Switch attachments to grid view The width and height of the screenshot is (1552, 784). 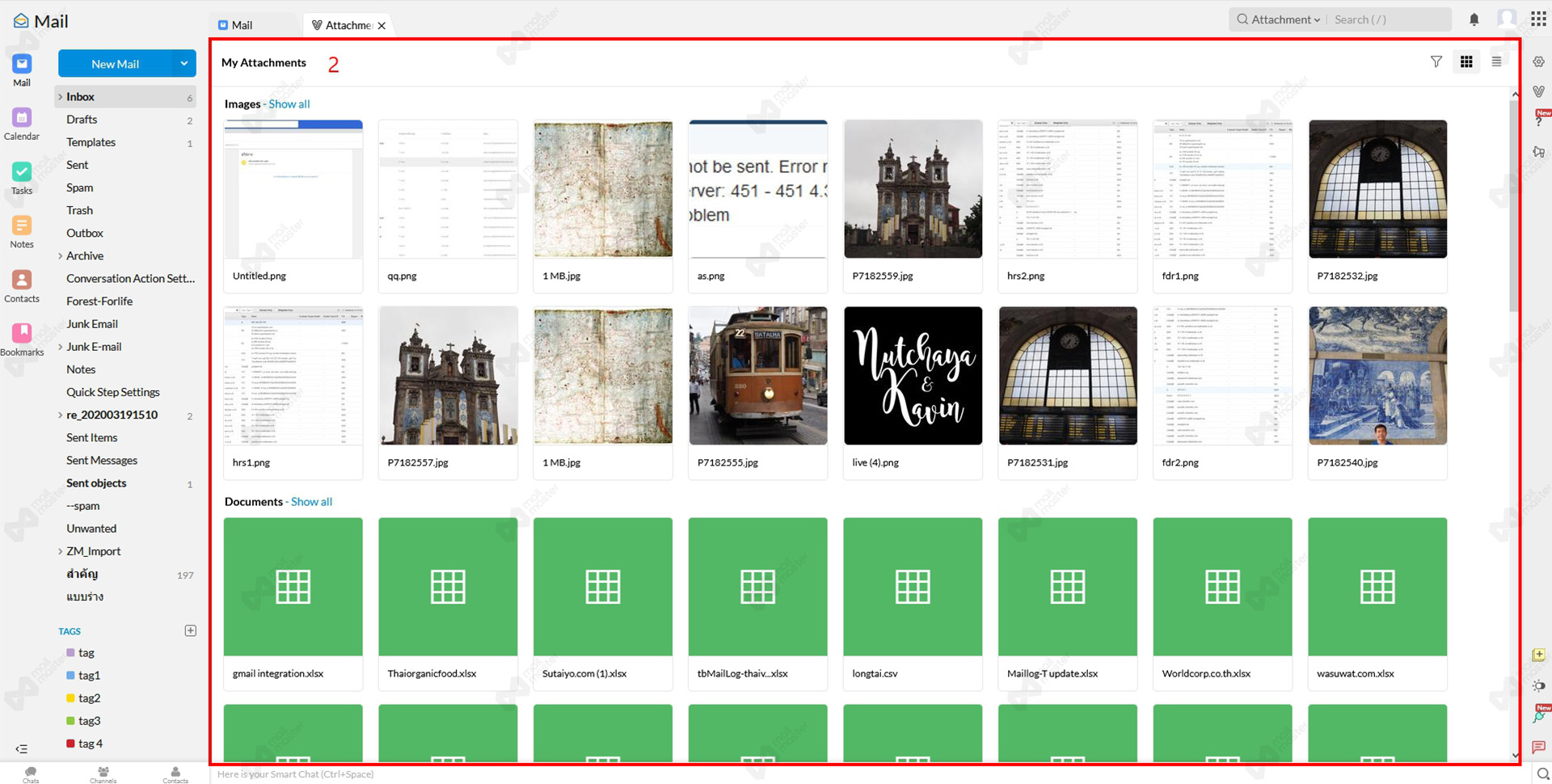(1466, 61)
